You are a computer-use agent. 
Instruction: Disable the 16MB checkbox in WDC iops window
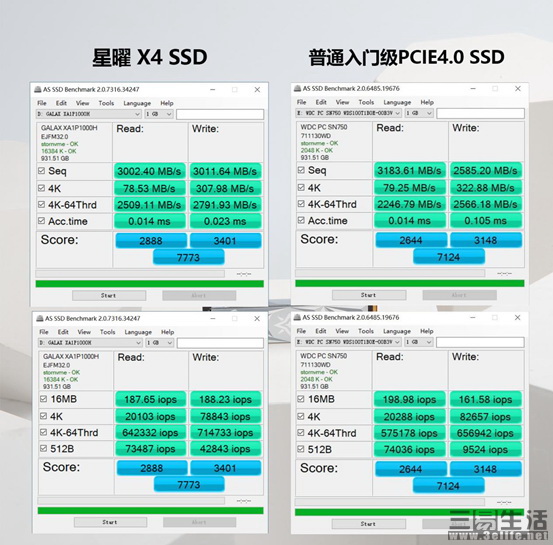point(301,399)
